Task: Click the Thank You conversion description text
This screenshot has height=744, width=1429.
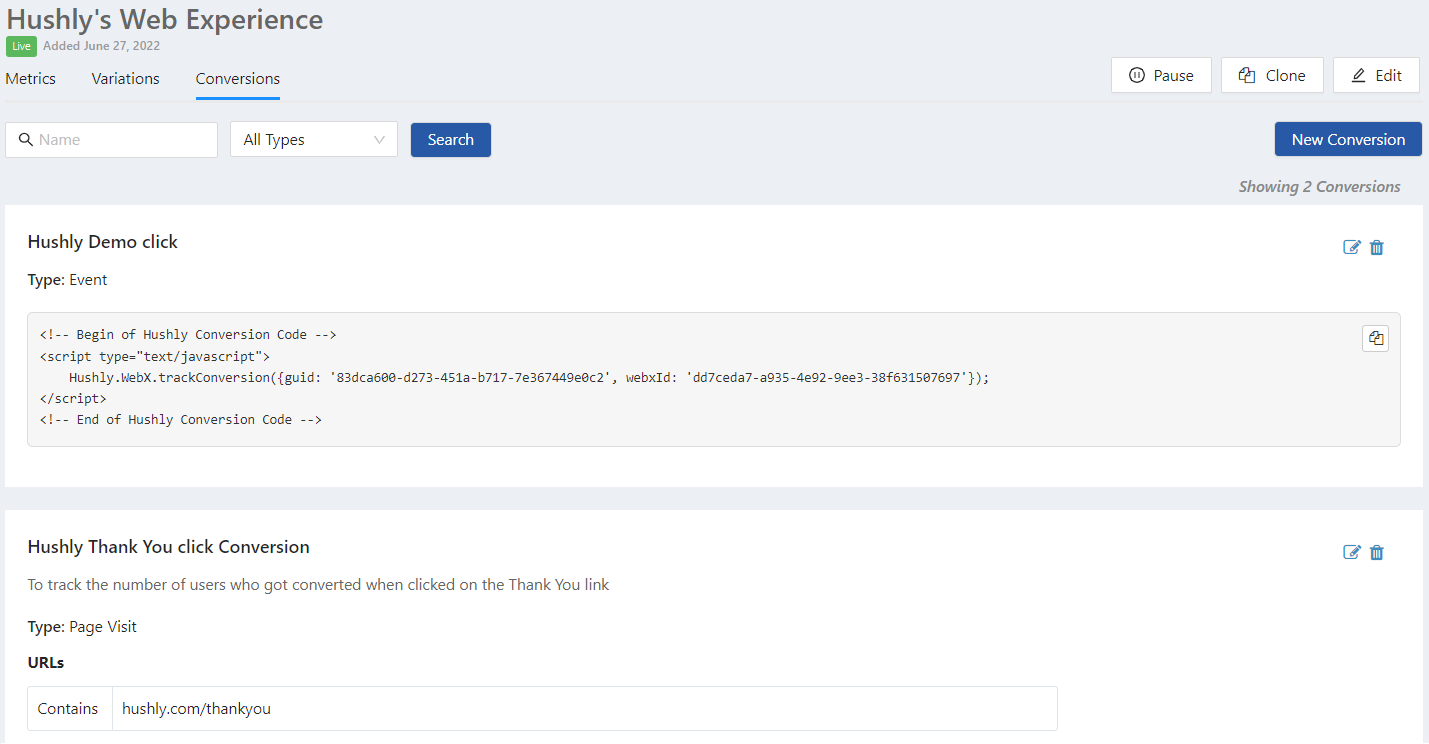Action: point(318,585)
